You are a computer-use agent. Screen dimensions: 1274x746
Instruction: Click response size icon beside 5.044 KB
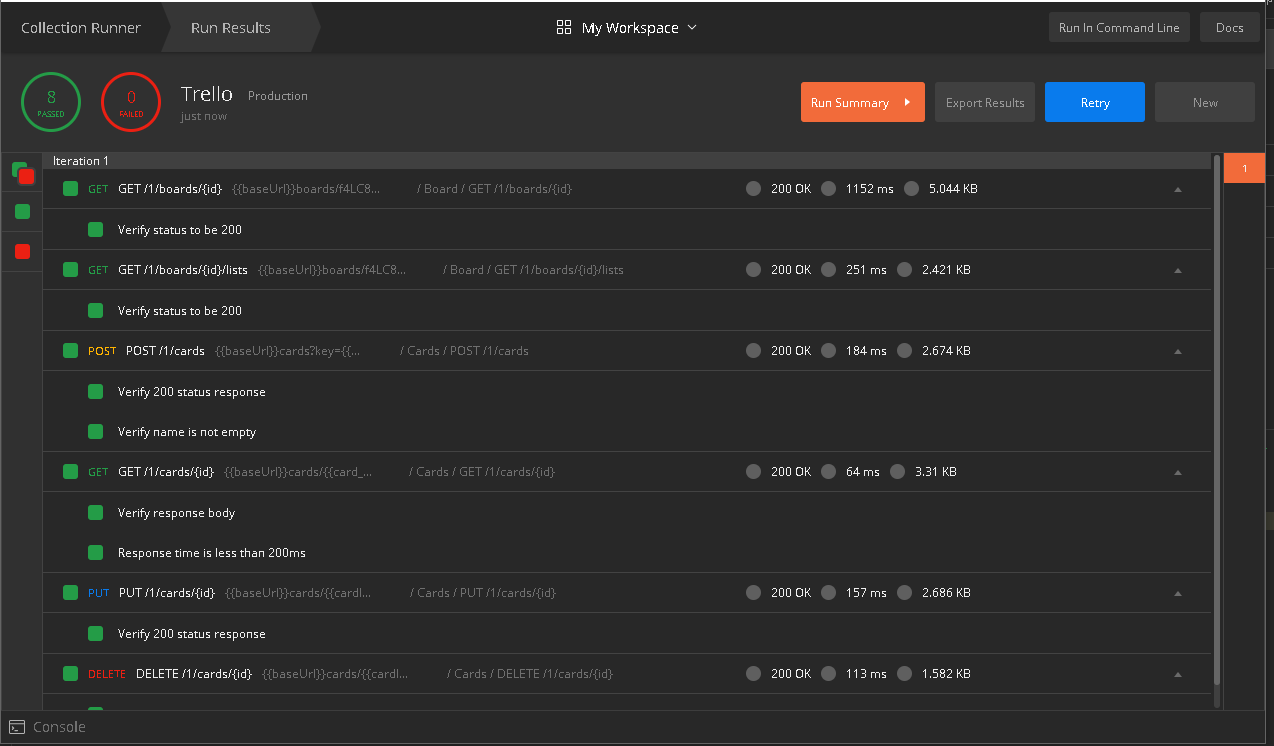click(911, 189)
